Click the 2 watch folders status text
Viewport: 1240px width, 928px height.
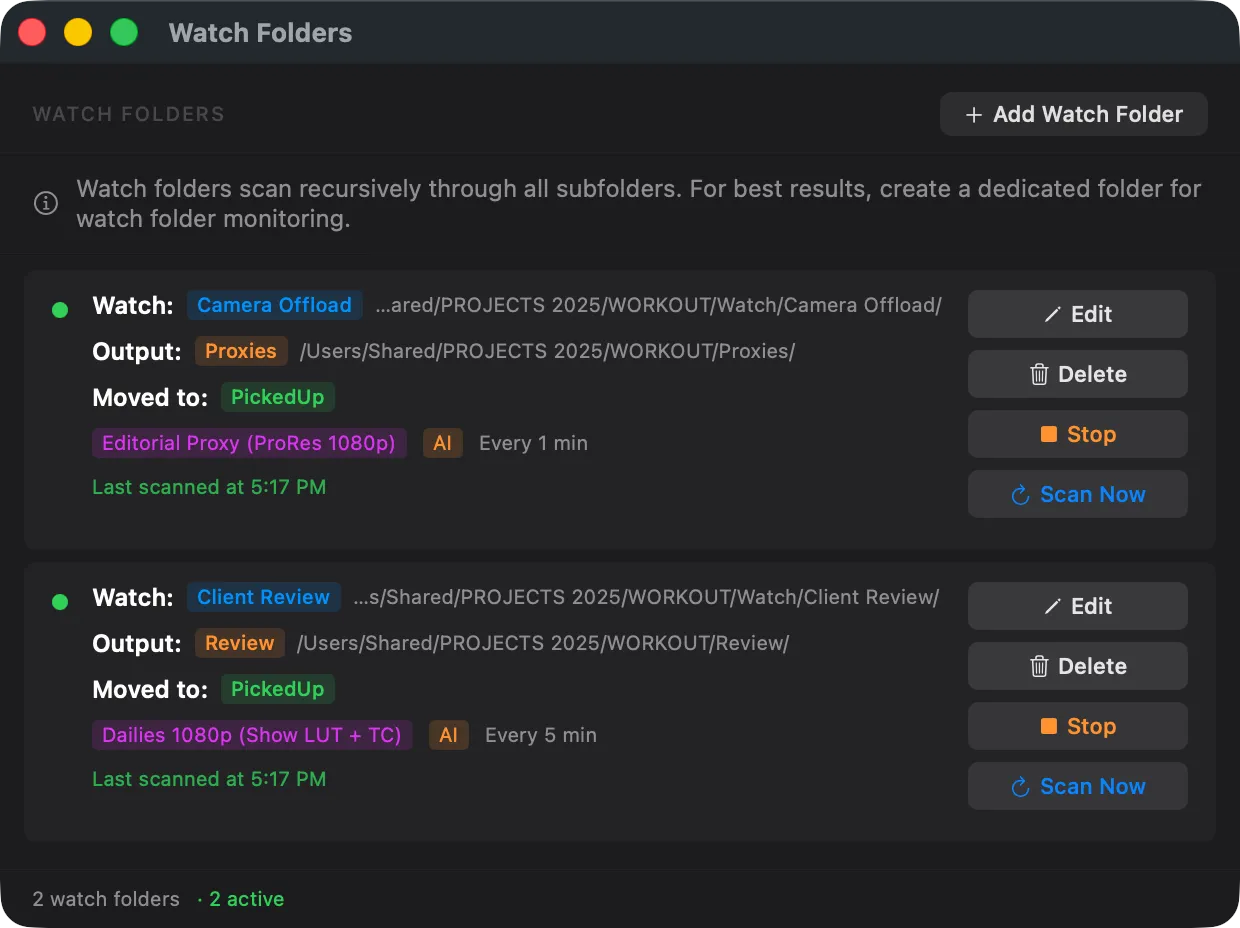click(x=106, y=899)
